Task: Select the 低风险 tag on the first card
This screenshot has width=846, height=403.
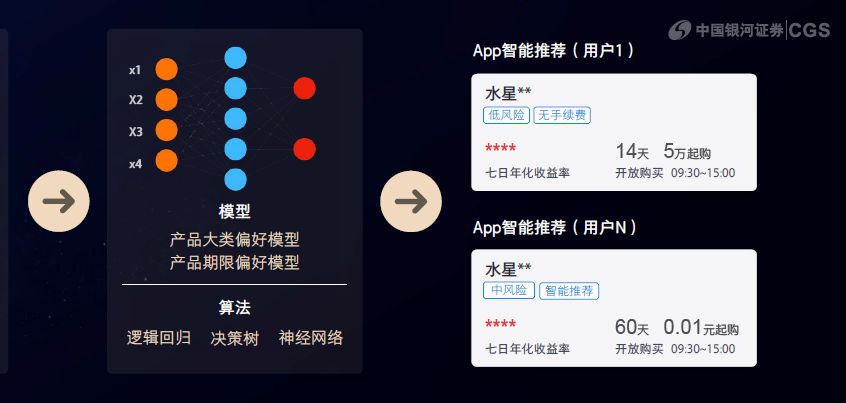Action: 506,115
